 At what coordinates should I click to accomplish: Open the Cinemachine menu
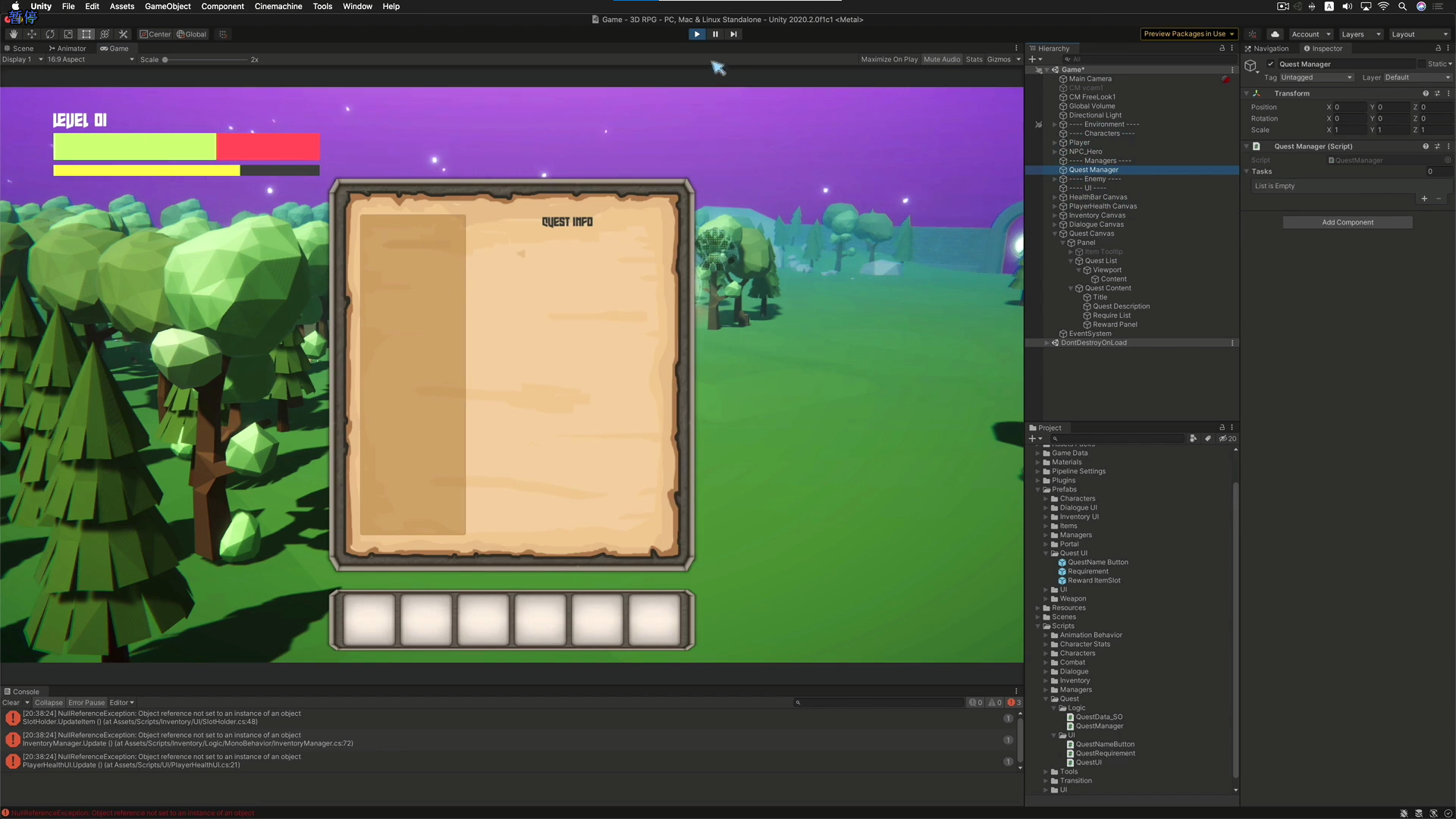[x=278, y=6]
